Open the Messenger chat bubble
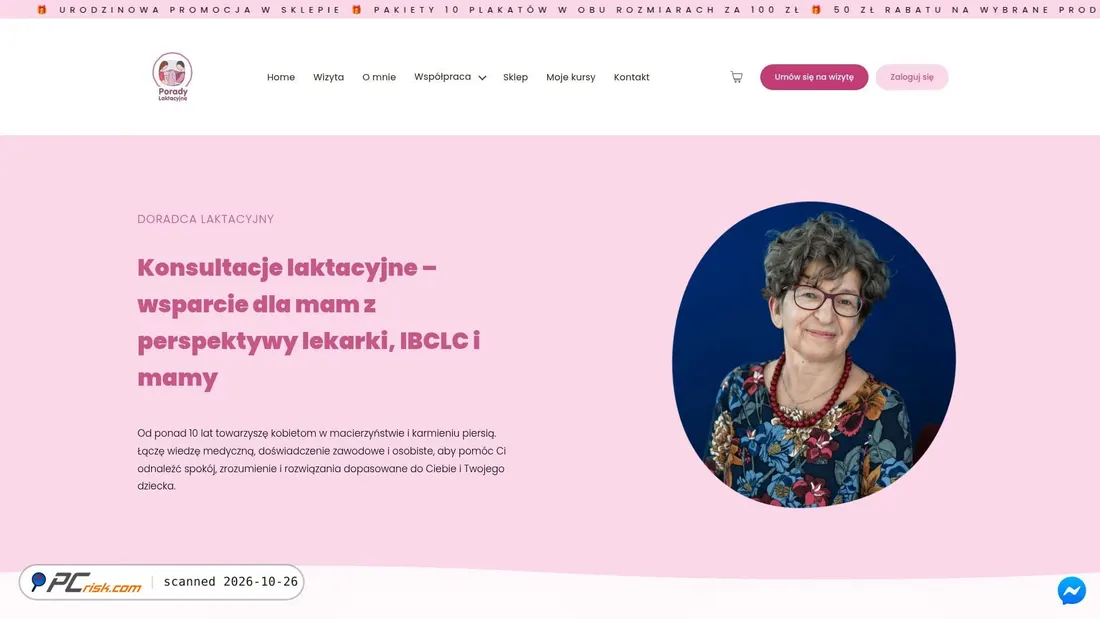Screen dimensions: 1100x619 1071,590
